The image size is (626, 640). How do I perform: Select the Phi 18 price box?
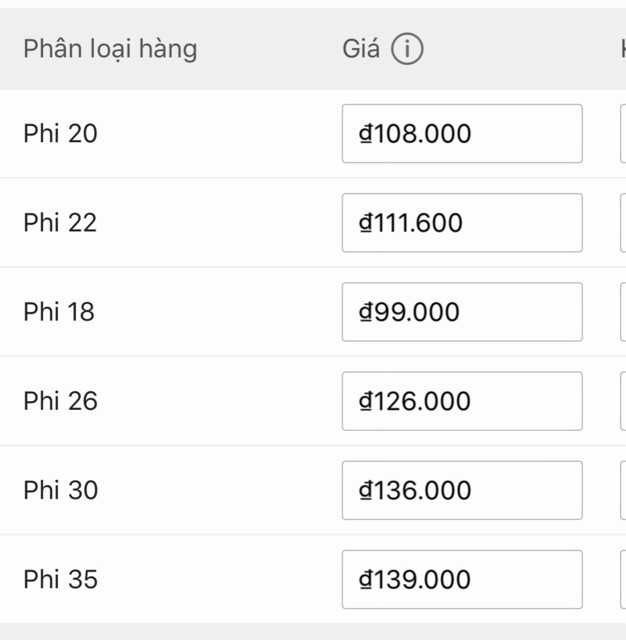[x=462, y=312]
